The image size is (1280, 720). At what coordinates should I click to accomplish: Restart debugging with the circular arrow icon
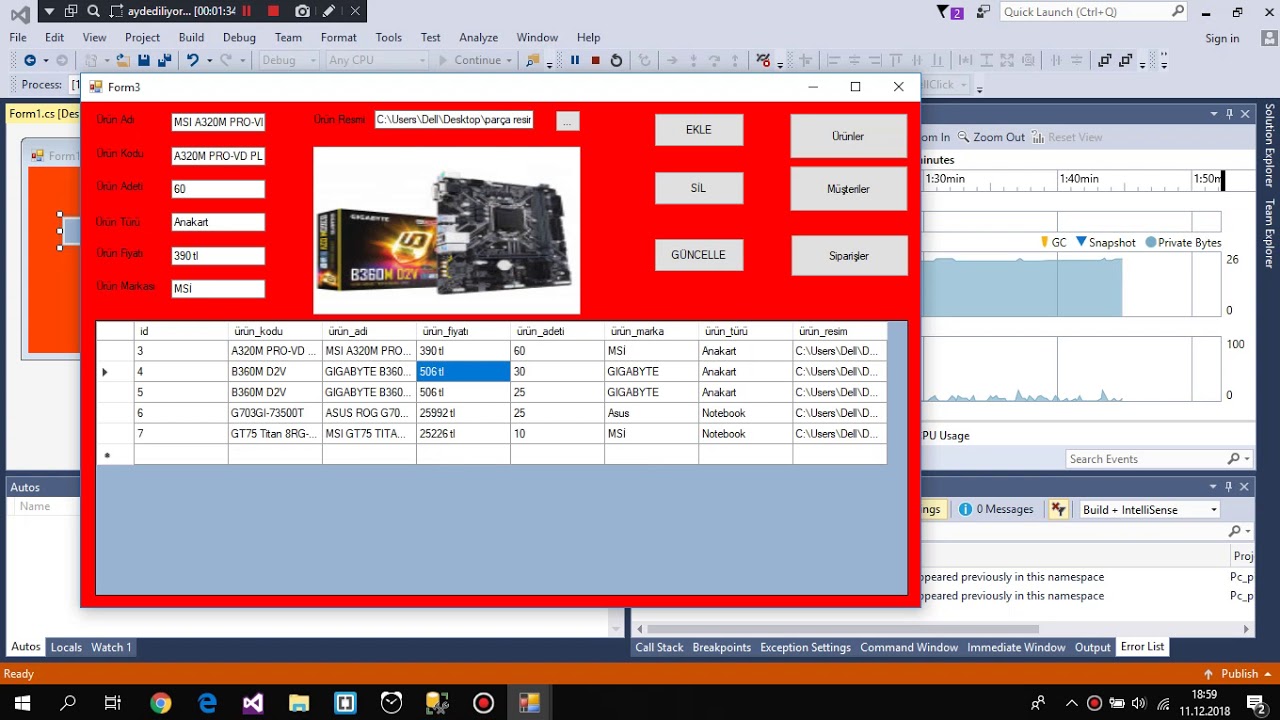(616, 60)
